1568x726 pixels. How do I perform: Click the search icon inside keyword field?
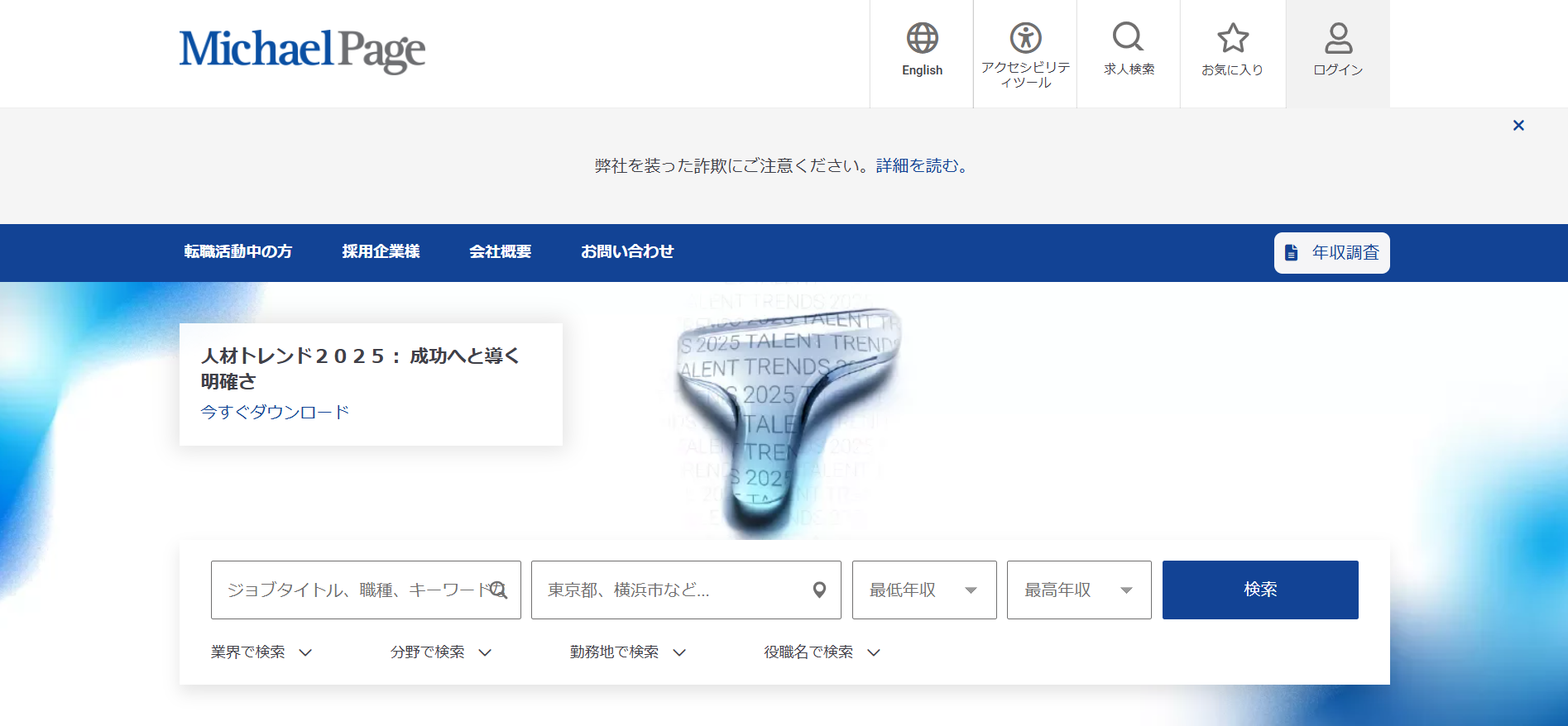[x=498, y=590]
